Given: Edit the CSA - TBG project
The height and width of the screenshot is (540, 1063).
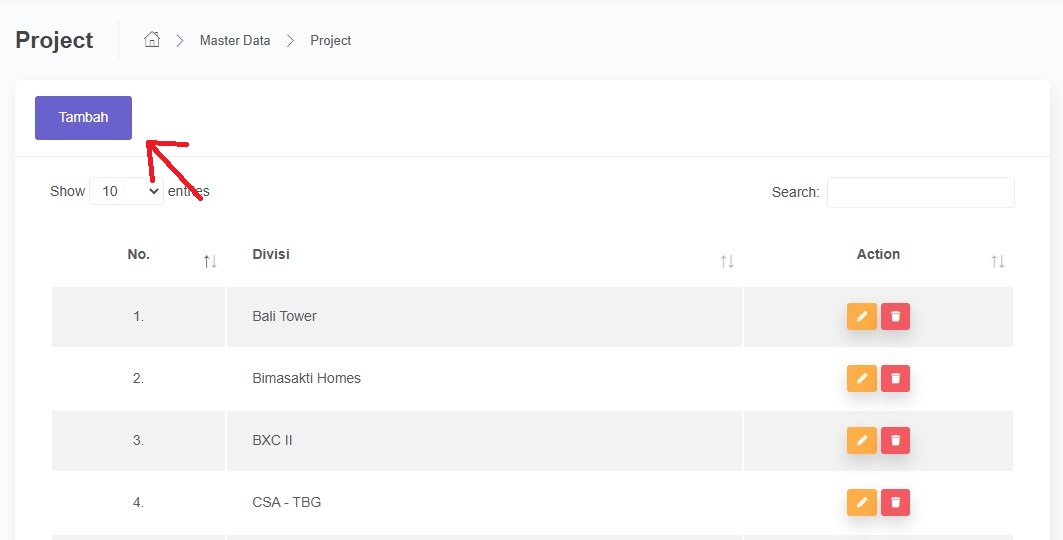Looking at the screenshot, I should tap(861, 503).
